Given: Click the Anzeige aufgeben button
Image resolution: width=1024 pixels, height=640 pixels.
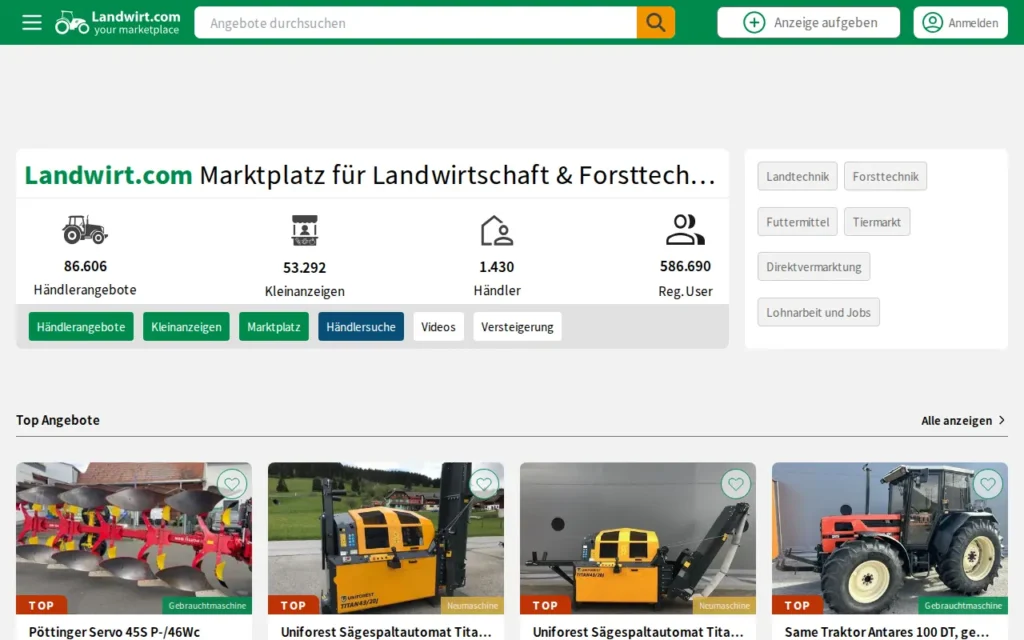Looking at the screenshot, I should [x=808, y=23].
